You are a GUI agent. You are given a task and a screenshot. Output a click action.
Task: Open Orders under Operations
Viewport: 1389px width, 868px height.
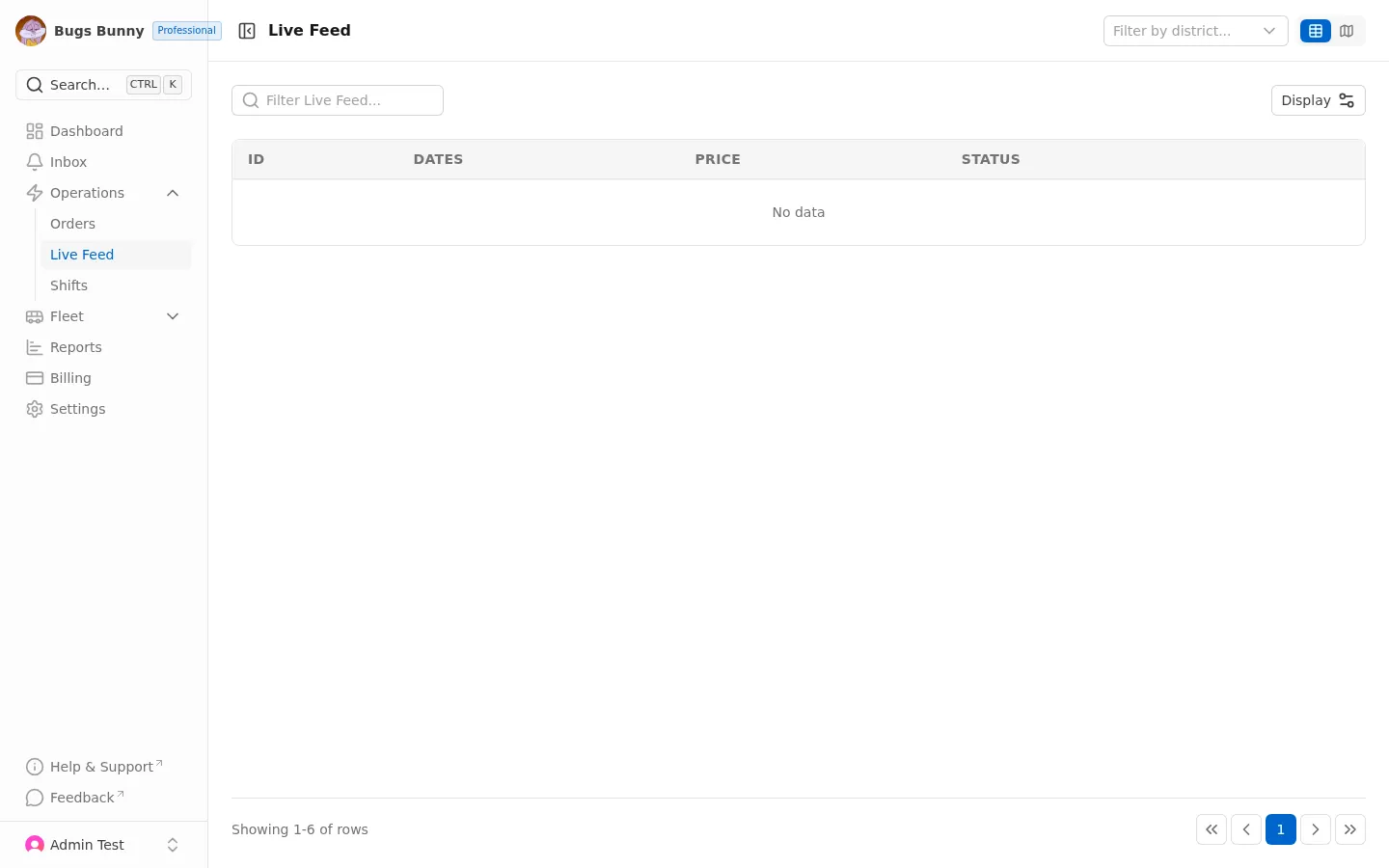click(x=115, y=224)
